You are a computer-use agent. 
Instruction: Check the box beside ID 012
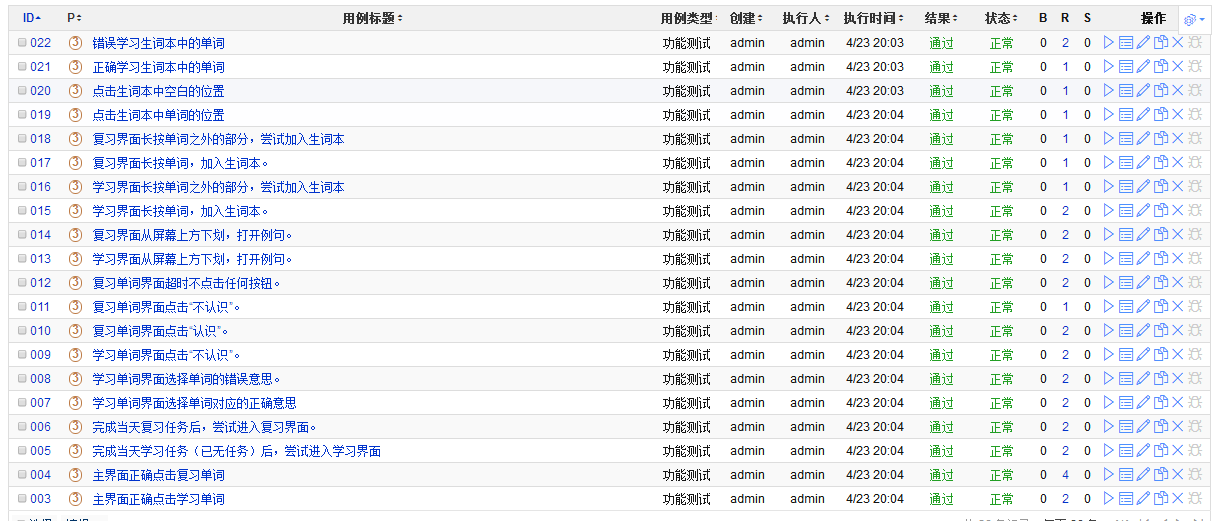pyautogui.click(x=22, y=283)
